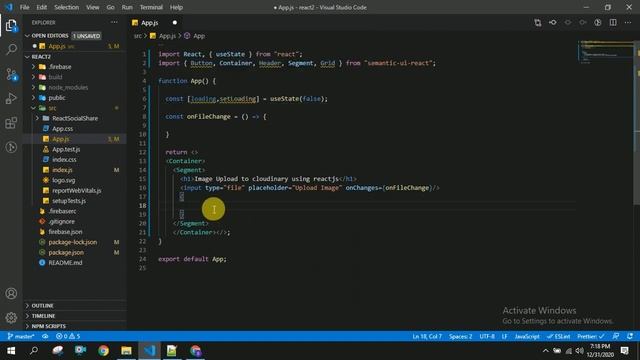640x360 pixels.
Task: Click the unsaved dot on App.js tab
Action: pyautogui.click(x=175, y=23)
